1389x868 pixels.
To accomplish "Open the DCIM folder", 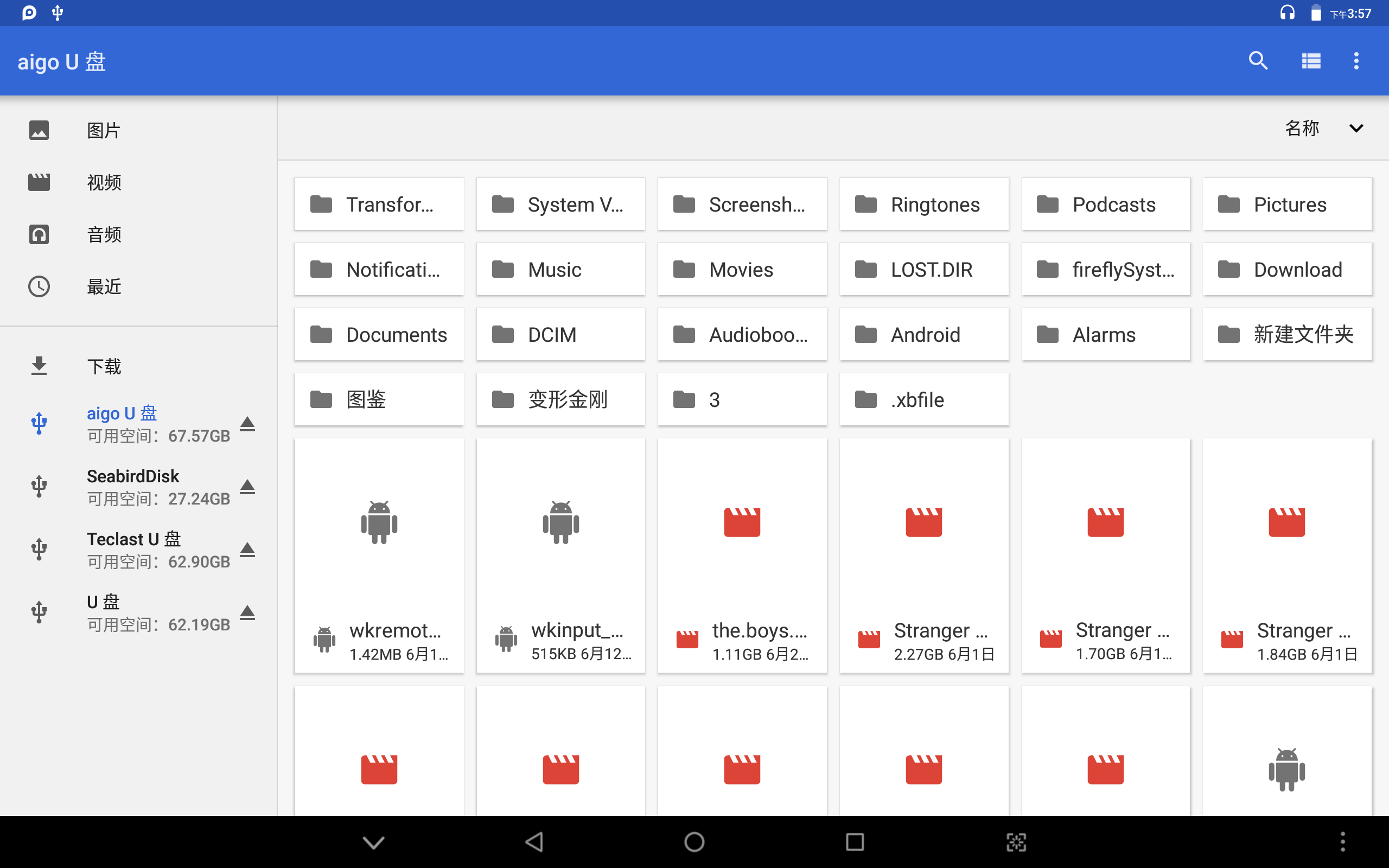I will tap(561, 334).
